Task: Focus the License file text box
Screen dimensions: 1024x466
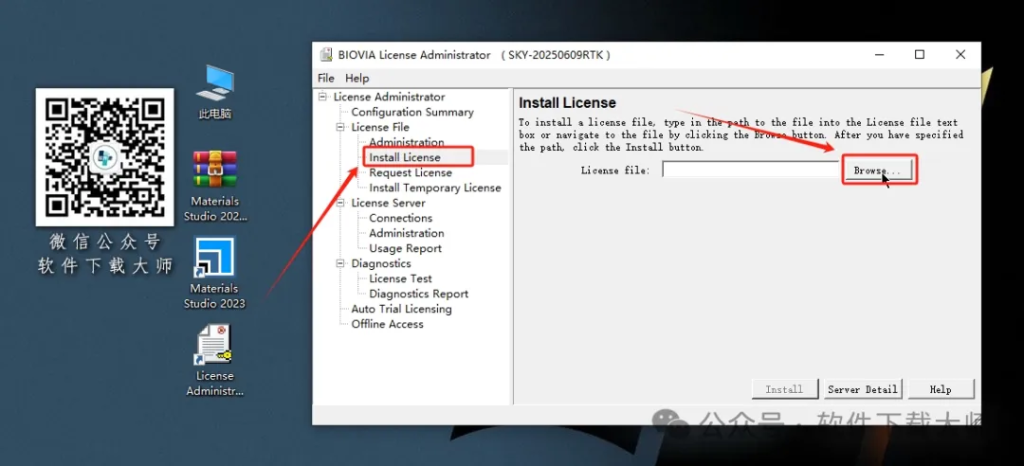Action: coord(750,171)
